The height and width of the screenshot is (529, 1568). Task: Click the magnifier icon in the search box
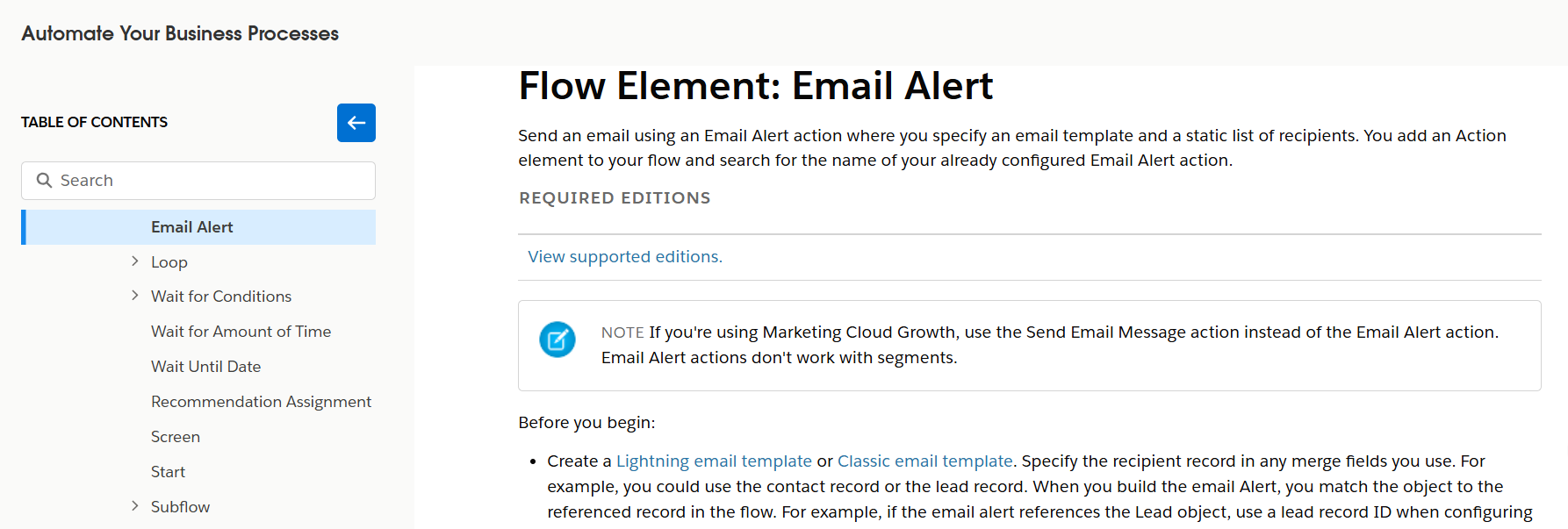pos(44,180)
